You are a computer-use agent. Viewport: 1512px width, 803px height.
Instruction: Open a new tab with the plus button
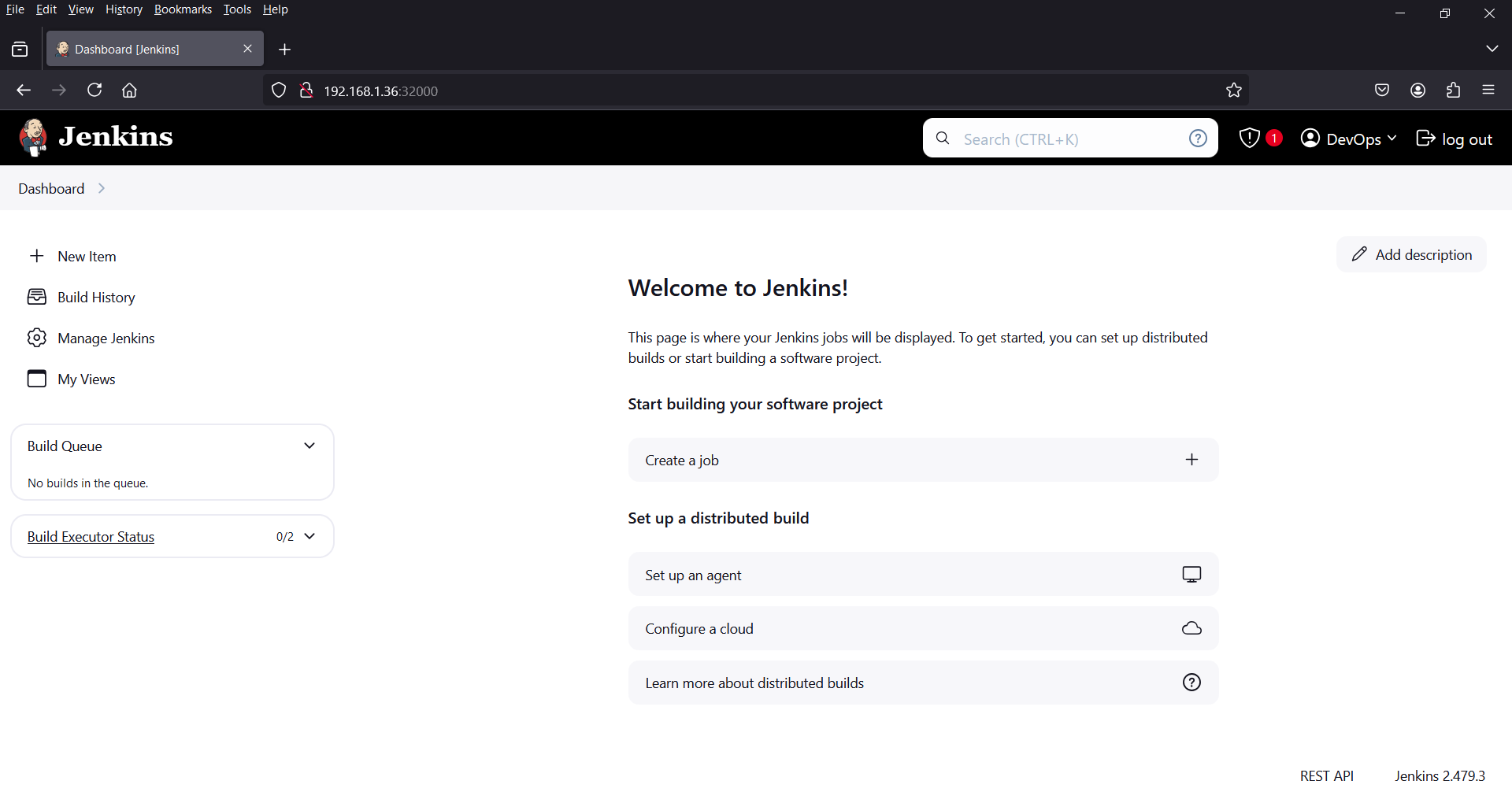tap(285, 50)
